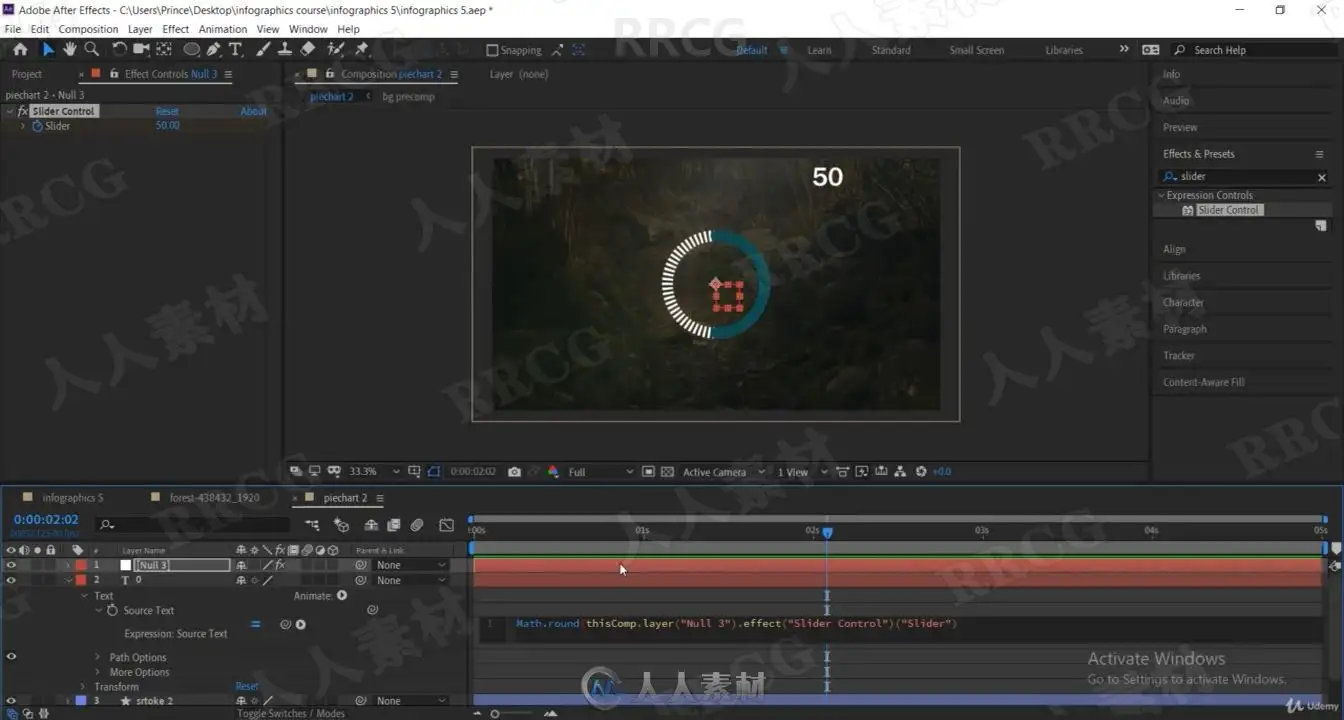Select the Puppet Pin tool

coord(361,49)
